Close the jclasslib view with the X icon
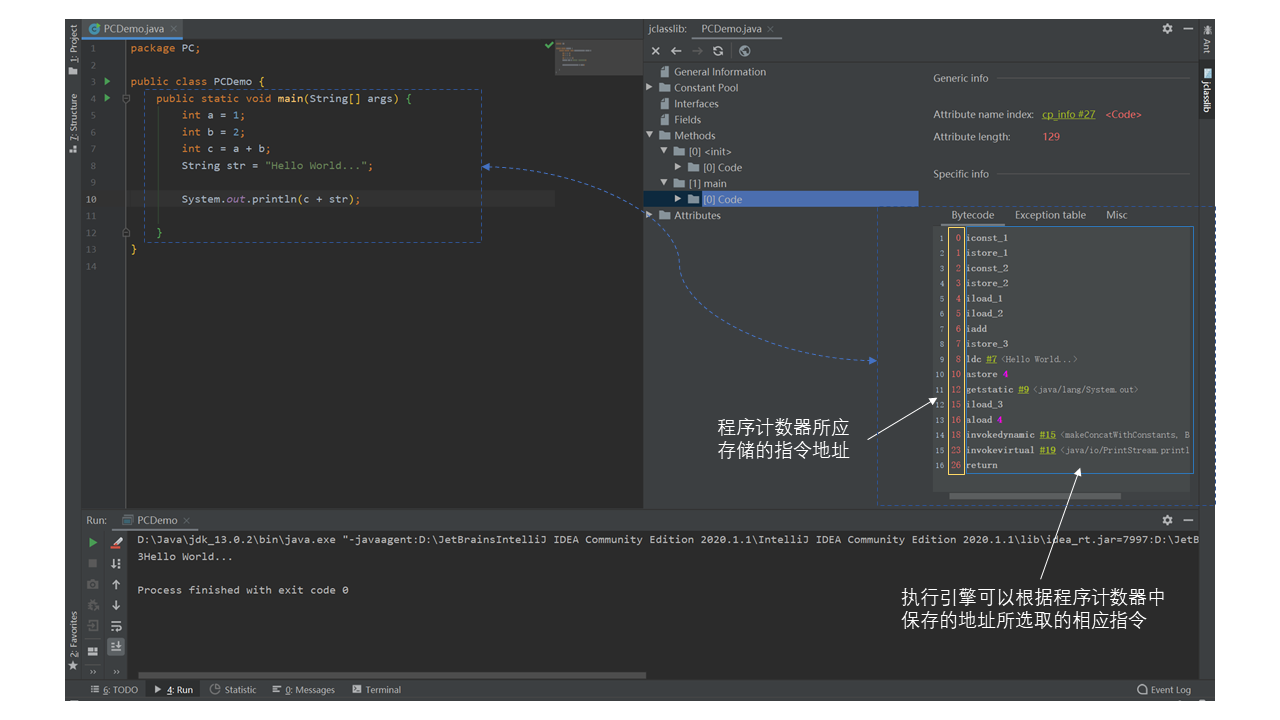 tap(656, 51)
